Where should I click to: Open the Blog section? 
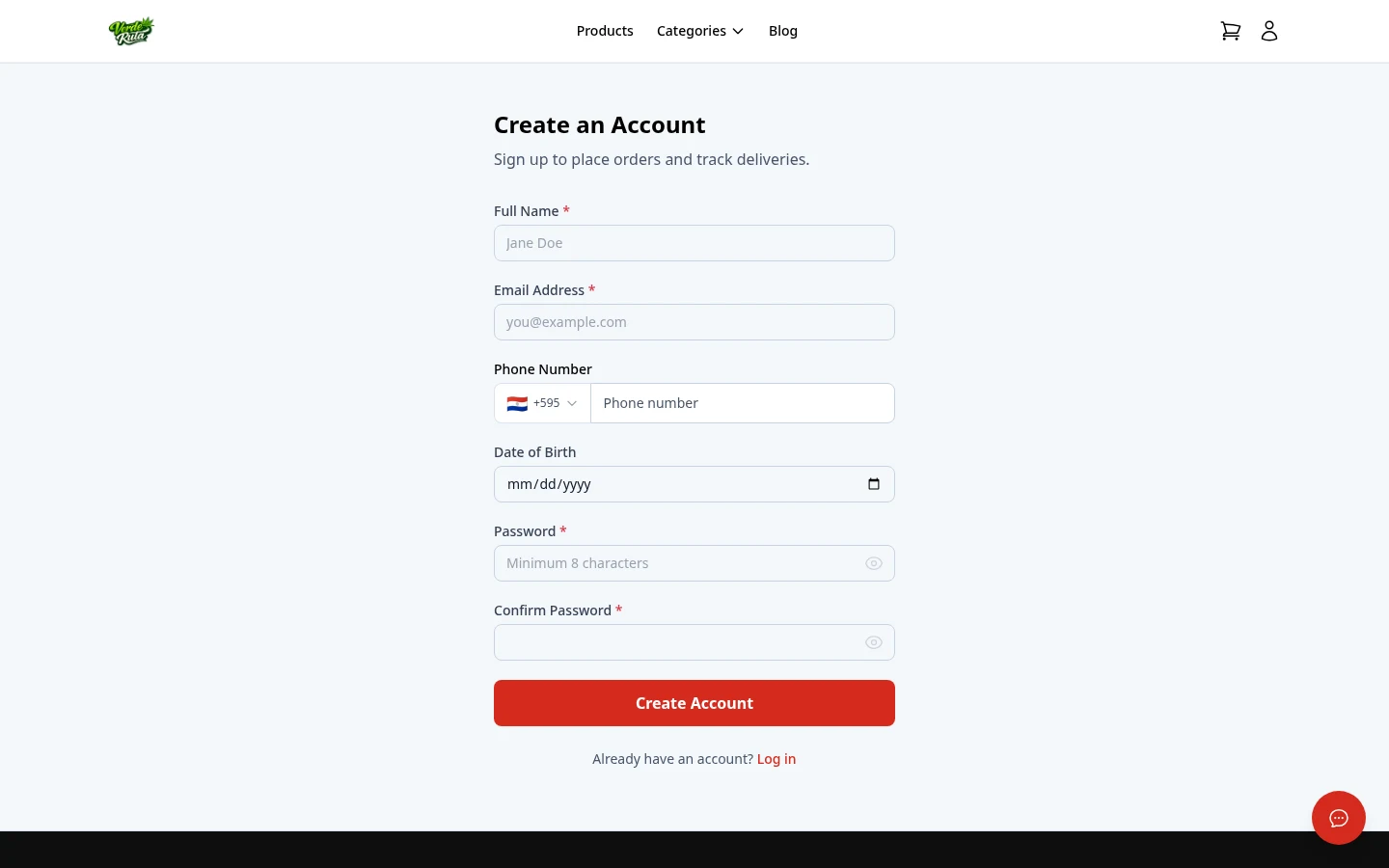[x=782, y=30]
